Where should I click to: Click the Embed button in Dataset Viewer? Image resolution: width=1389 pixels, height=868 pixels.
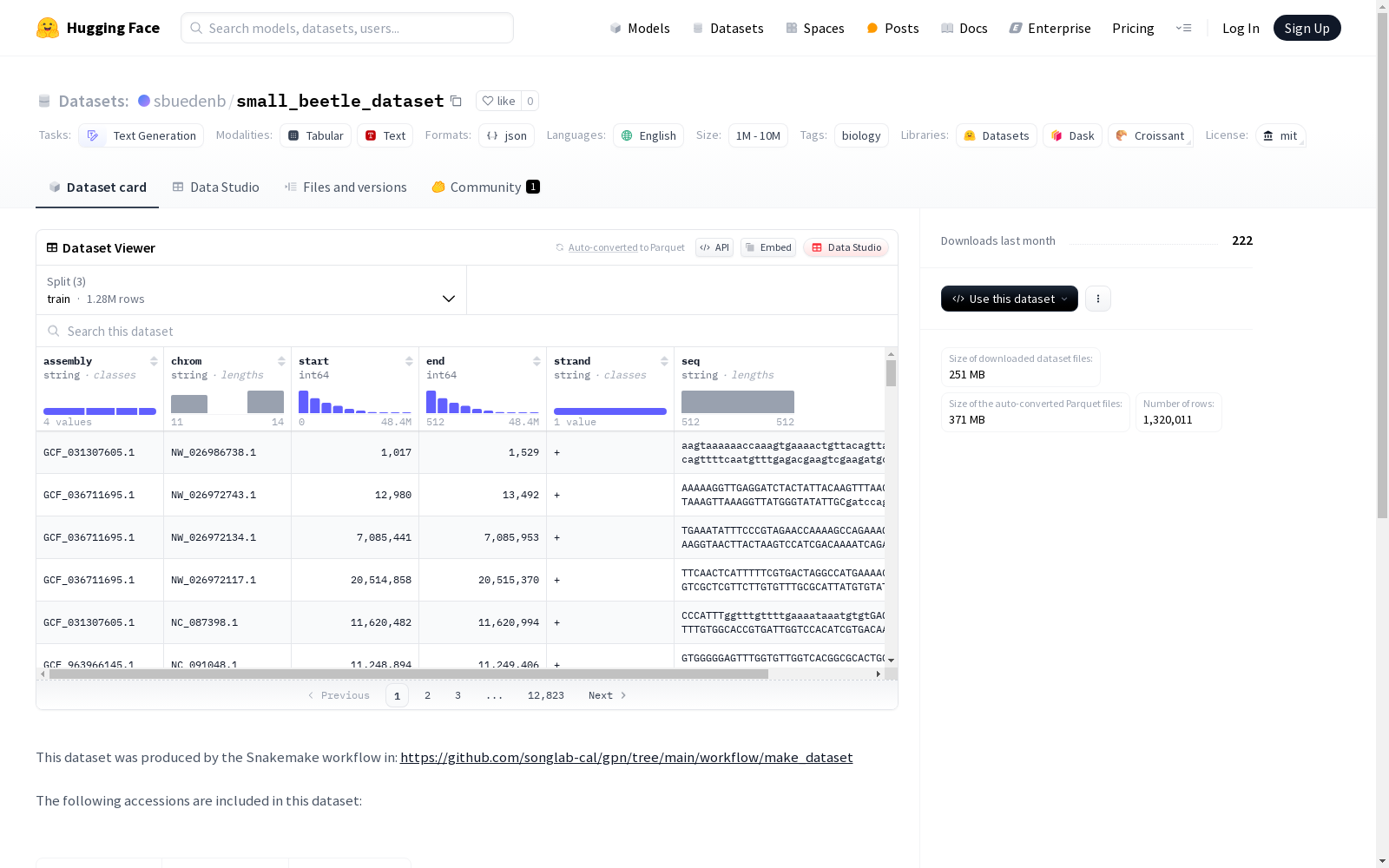[x=768, y=247]
